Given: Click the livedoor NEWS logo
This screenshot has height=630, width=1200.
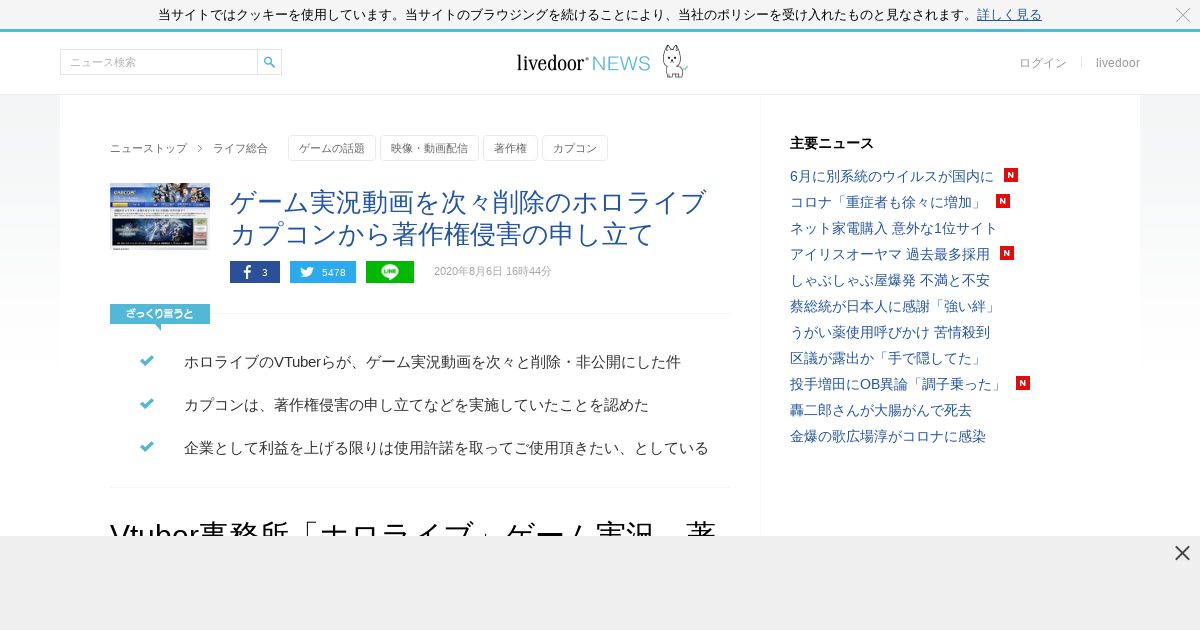Looking at the screenshot, I should pyautogui.click(x=583, y=63).
